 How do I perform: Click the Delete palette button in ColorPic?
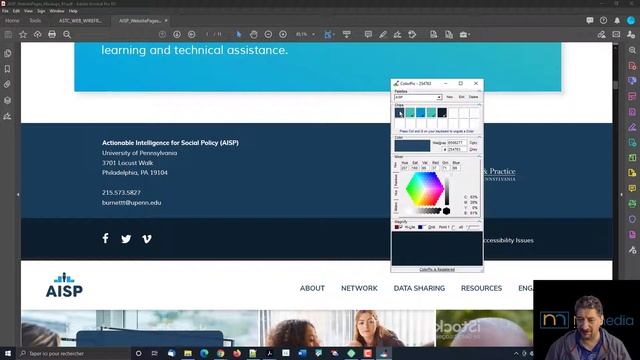click(x=473, y=97)
